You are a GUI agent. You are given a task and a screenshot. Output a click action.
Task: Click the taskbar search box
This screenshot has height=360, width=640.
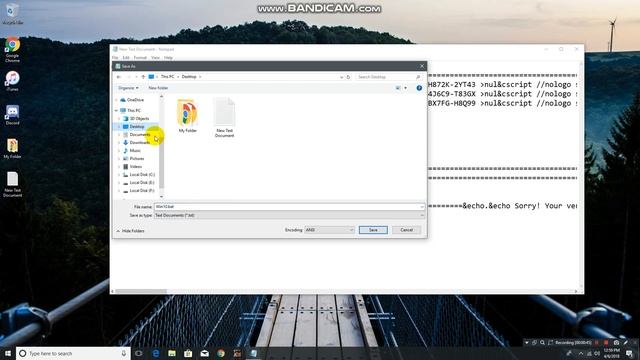73,353
